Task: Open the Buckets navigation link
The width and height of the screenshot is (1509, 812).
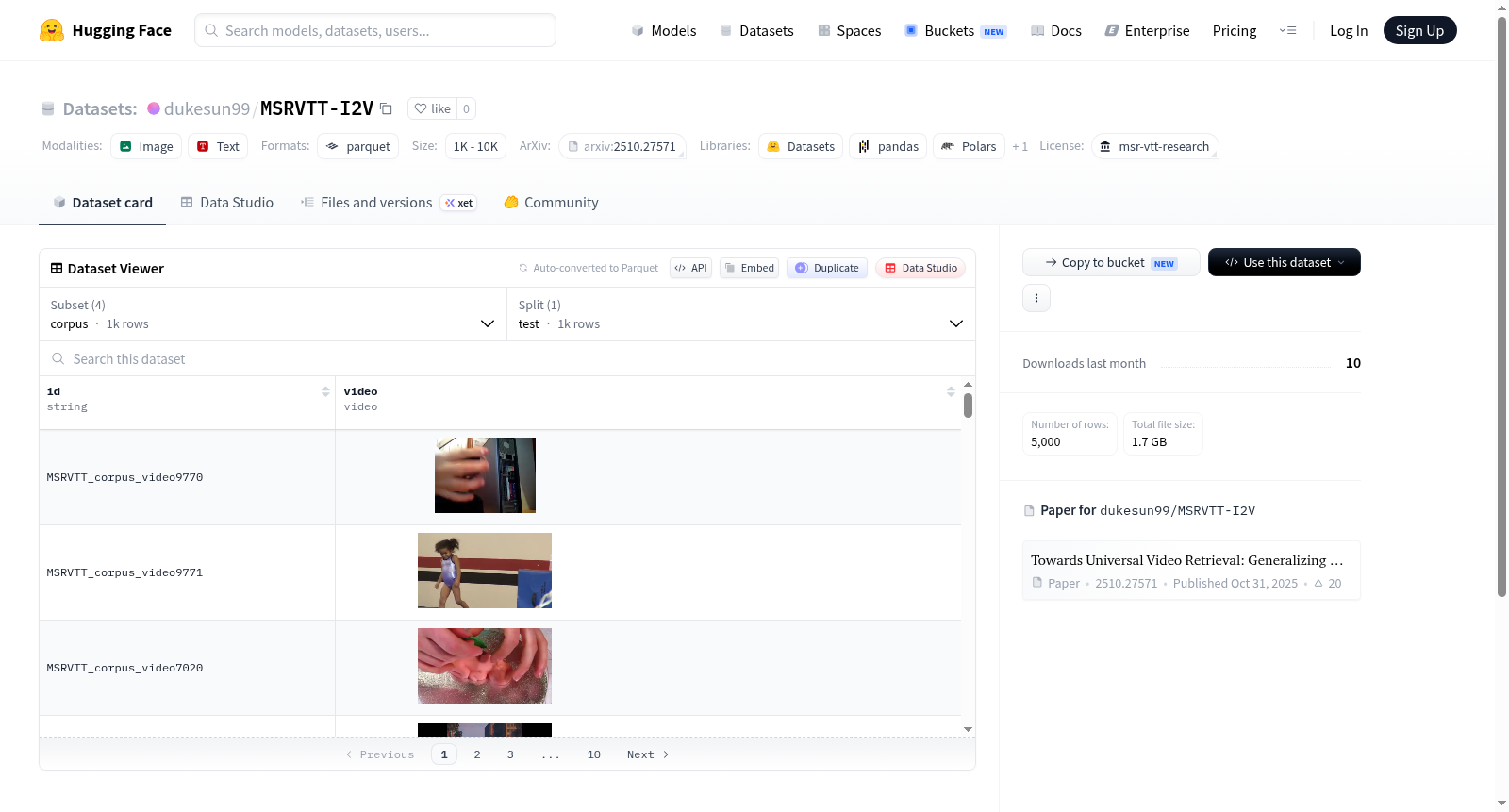Action: [x=955, y=30]
